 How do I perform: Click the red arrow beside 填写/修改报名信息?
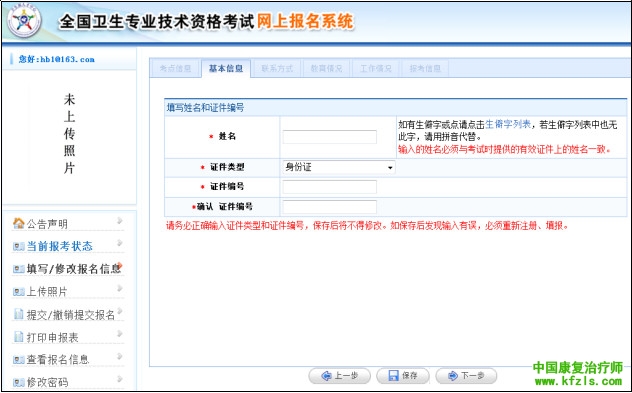(120, 265)
